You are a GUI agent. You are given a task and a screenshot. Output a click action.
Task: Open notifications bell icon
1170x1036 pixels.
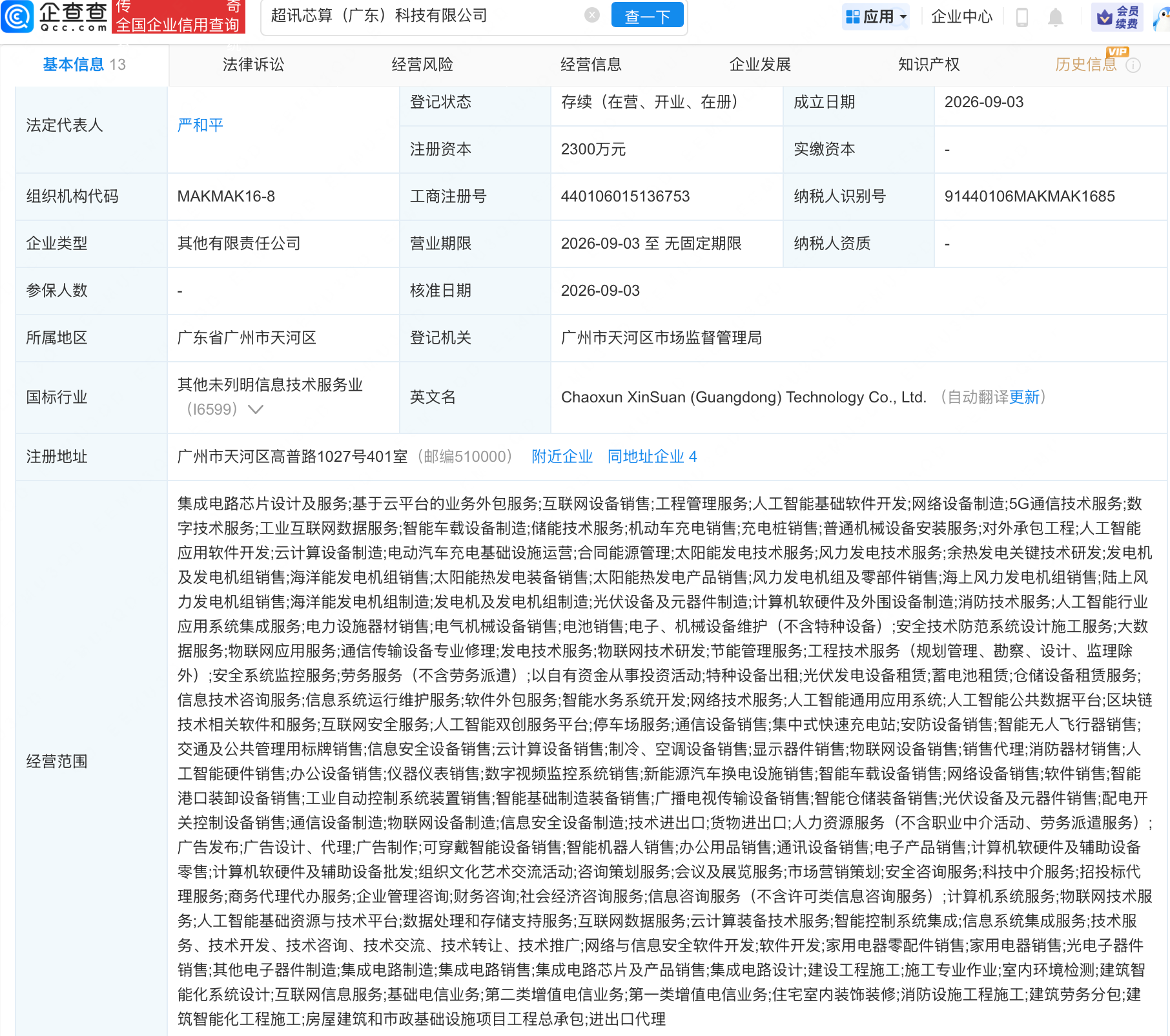point(1056,17)
